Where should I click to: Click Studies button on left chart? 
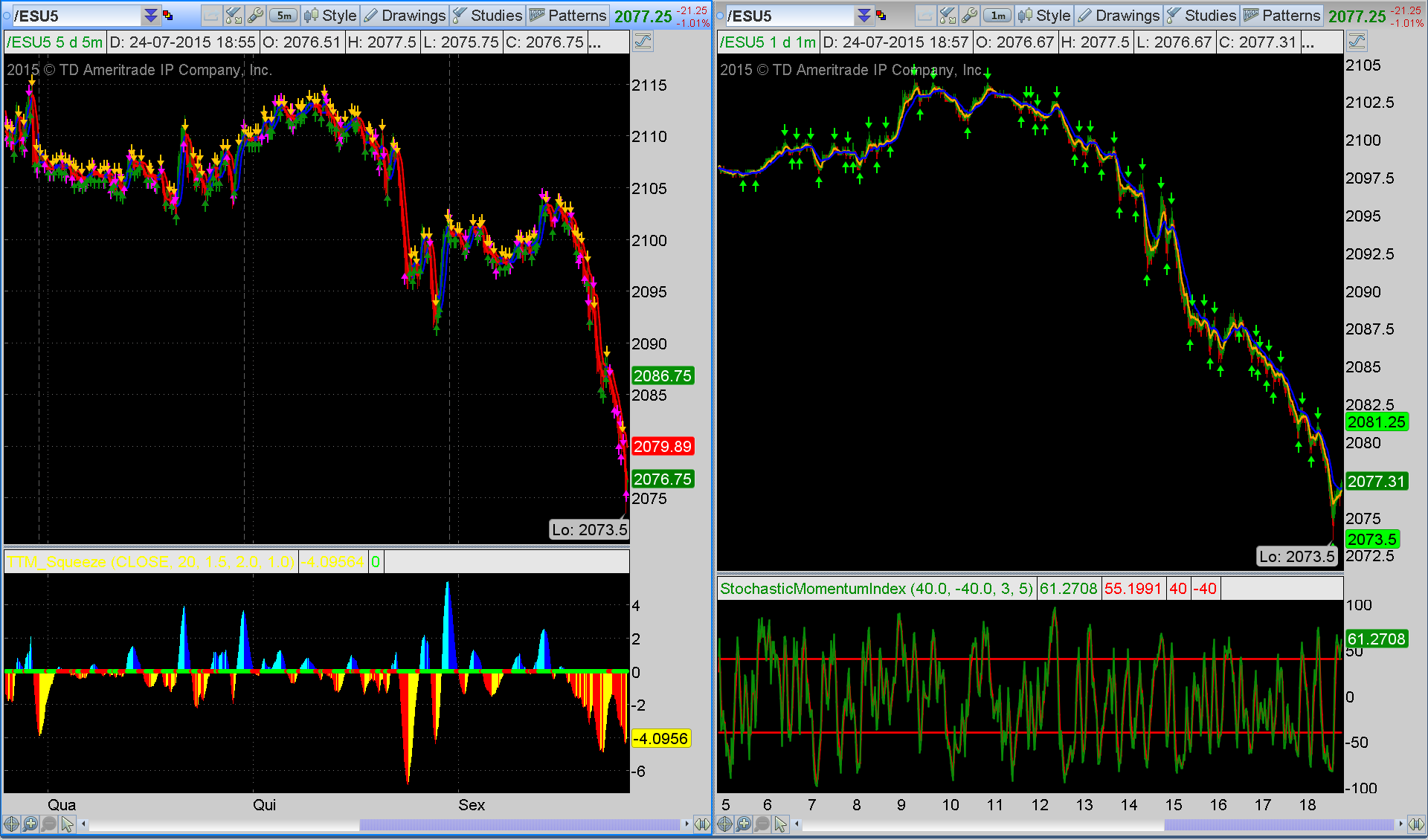coord(488,16)
